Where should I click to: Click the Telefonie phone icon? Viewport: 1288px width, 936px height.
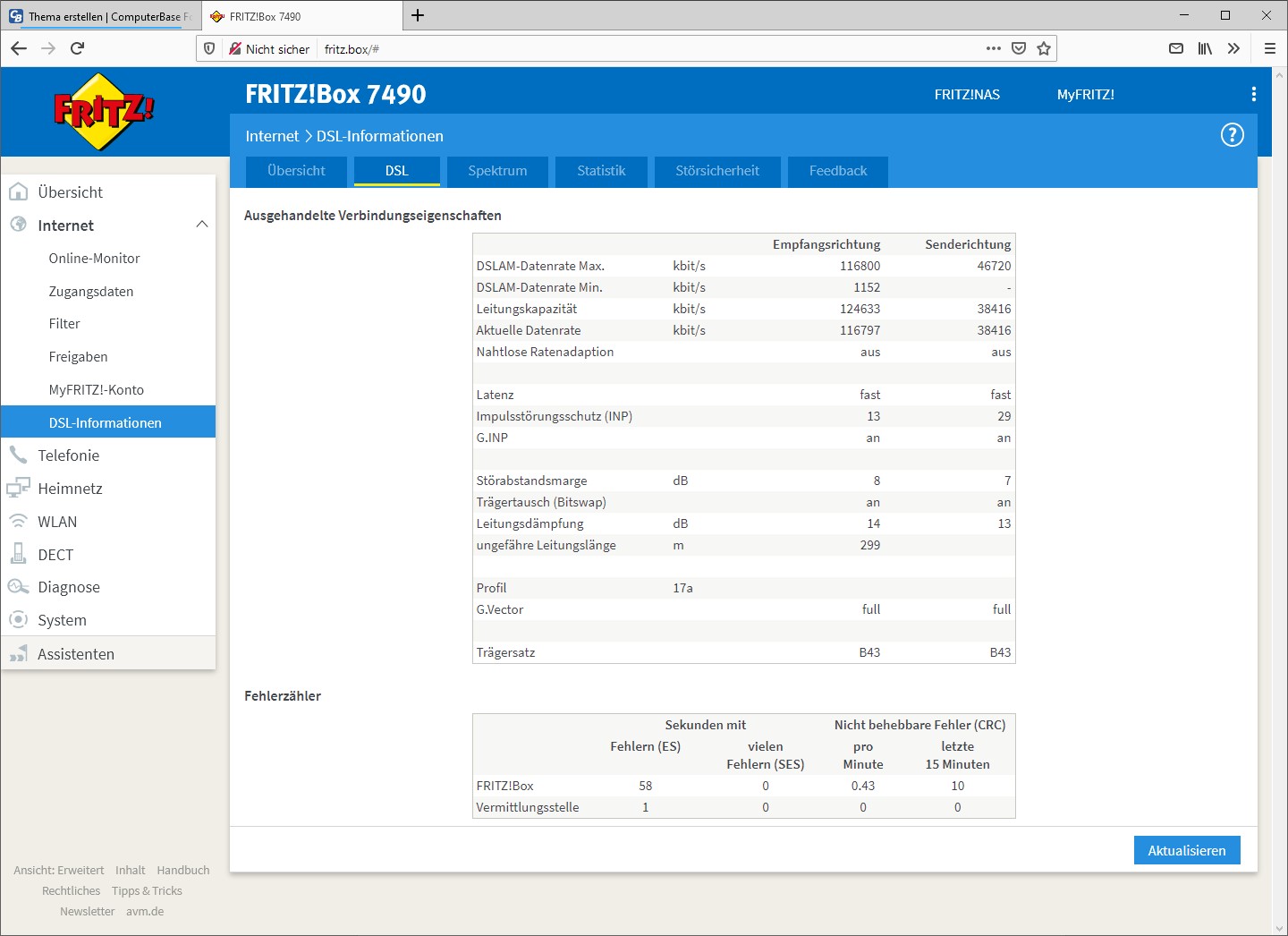(x=18, y=455)
